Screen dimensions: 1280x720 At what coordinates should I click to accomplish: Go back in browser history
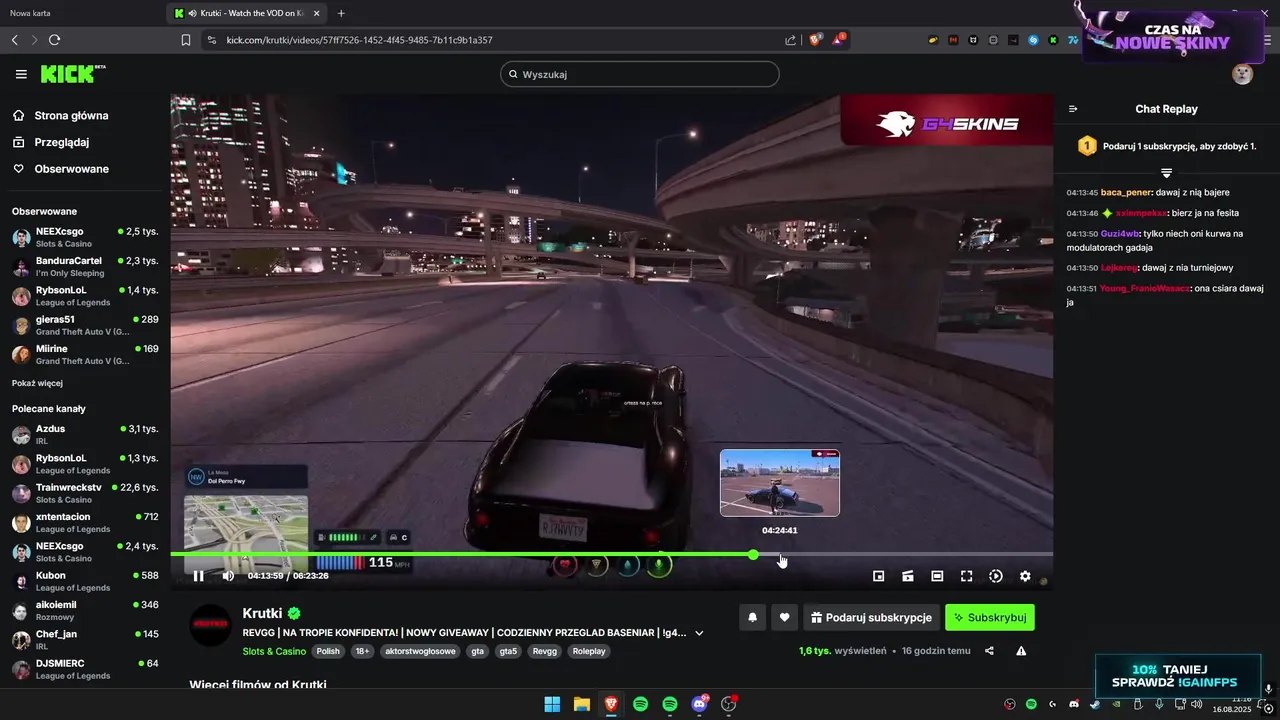click(14, 40)
